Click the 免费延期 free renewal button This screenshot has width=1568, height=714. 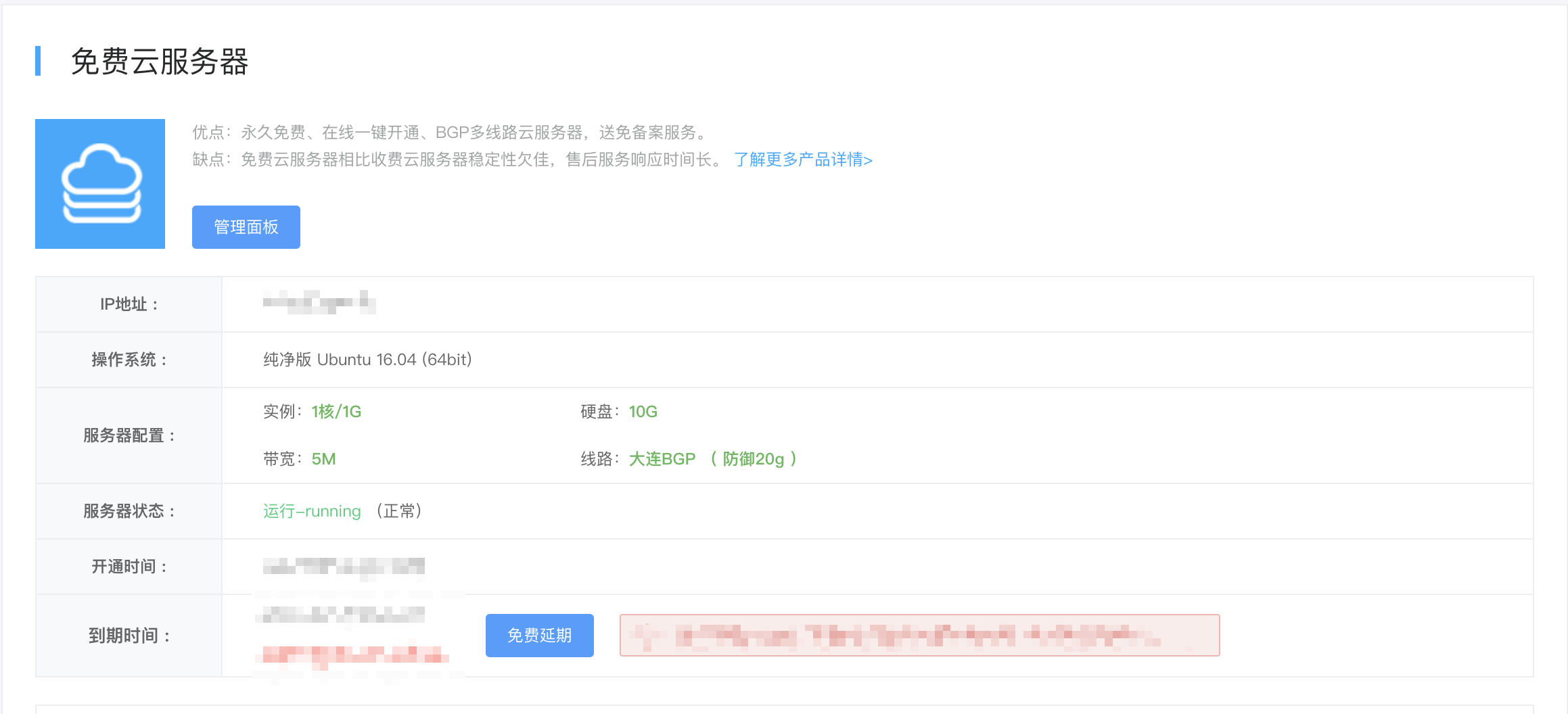[540, 636]
